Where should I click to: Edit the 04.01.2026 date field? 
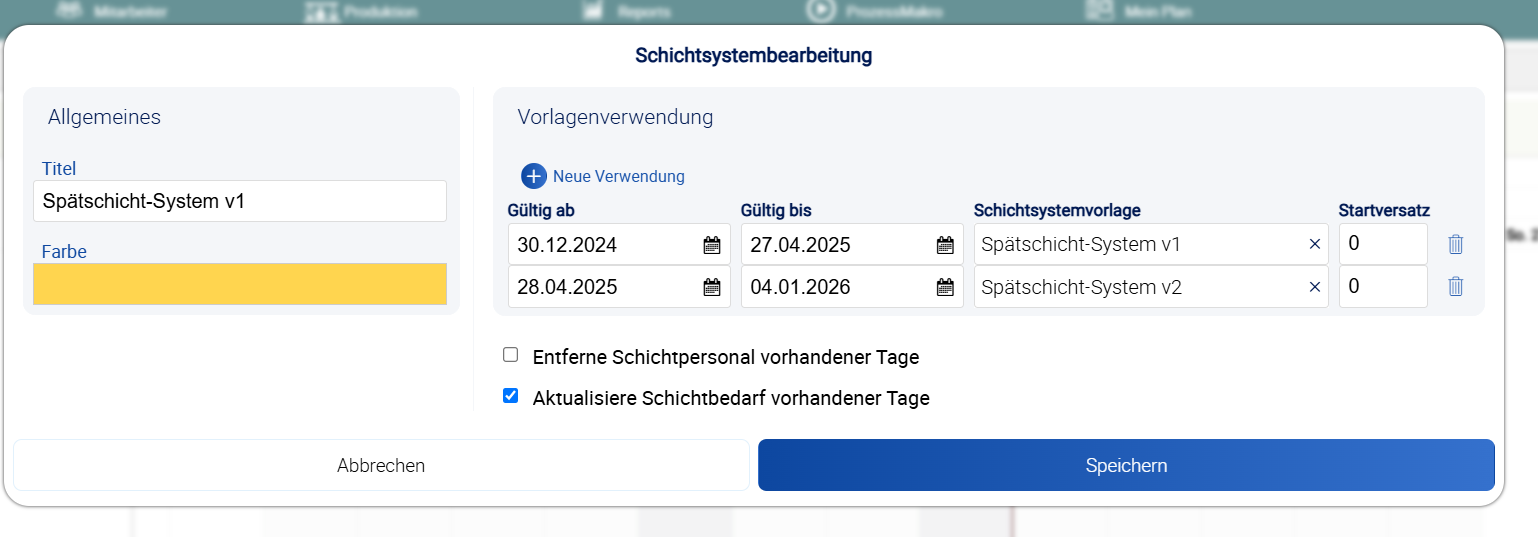tap(852, 286)
